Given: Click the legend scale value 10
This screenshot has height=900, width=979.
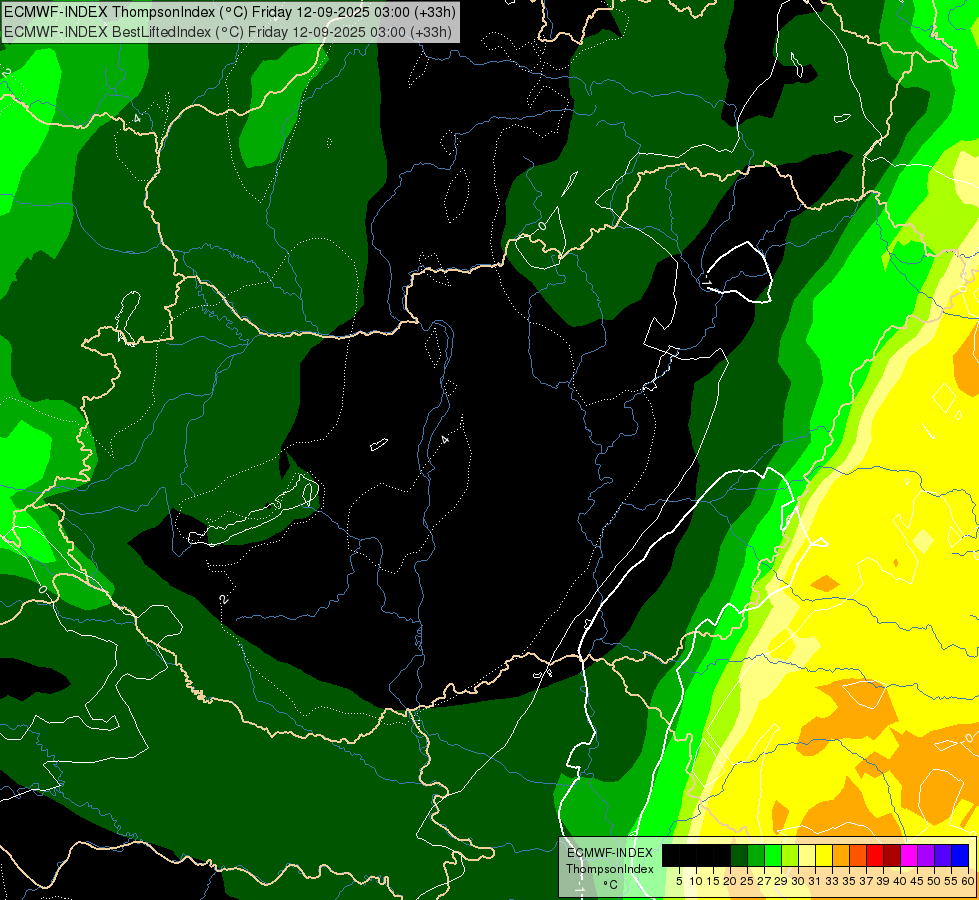Looking at the screenshot, I should coord(696,881).
